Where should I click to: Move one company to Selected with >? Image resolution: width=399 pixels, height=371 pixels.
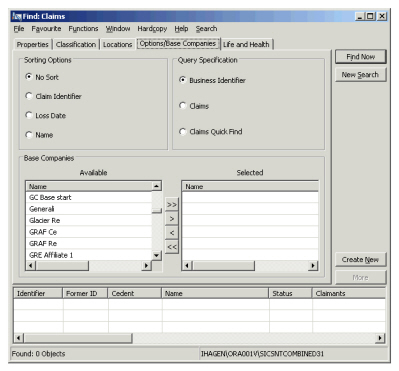[172, 219]
